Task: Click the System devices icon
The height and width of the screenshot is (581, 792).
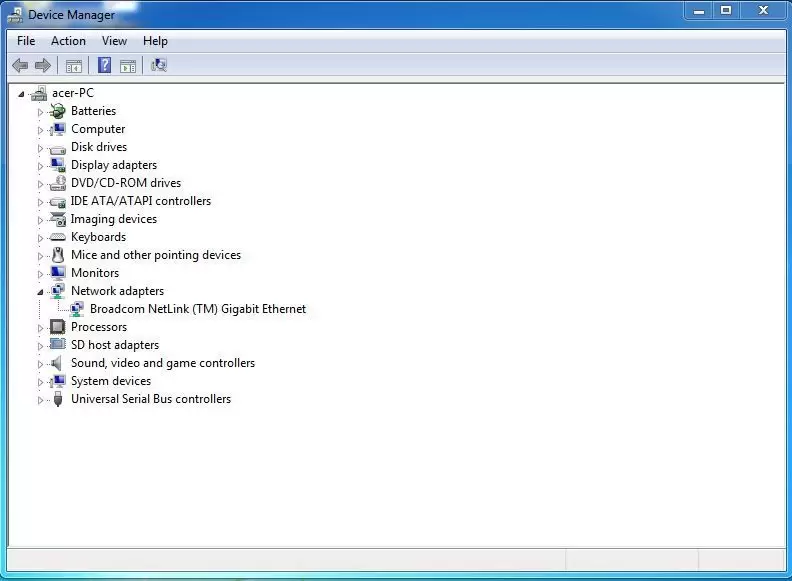Action: [x=58, y=381]
